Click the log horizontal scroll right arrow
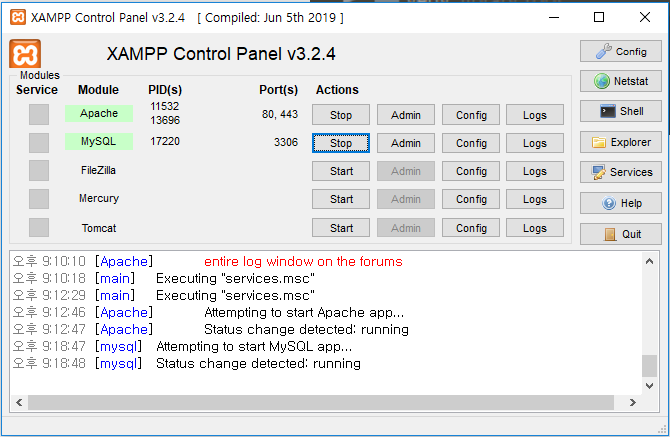This screenshot has width=670, height=437. (x=633, y=402)
